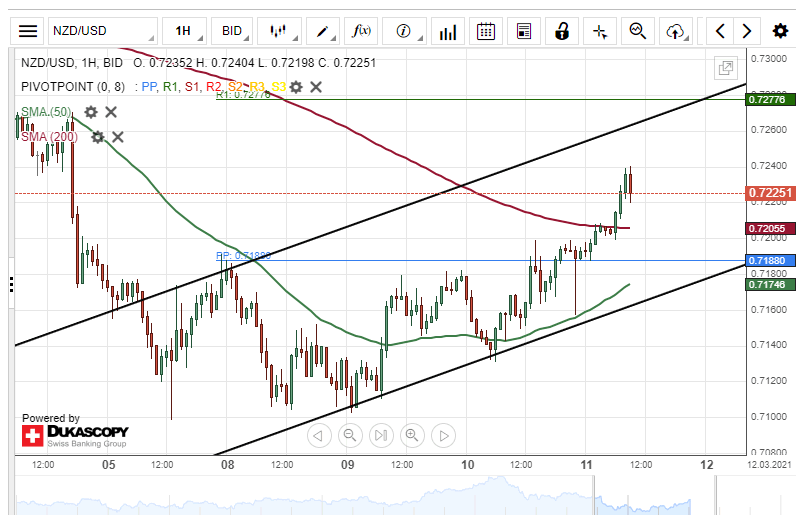
Task: Open chart settings gear in top-right
Action: tap(779, 31)
